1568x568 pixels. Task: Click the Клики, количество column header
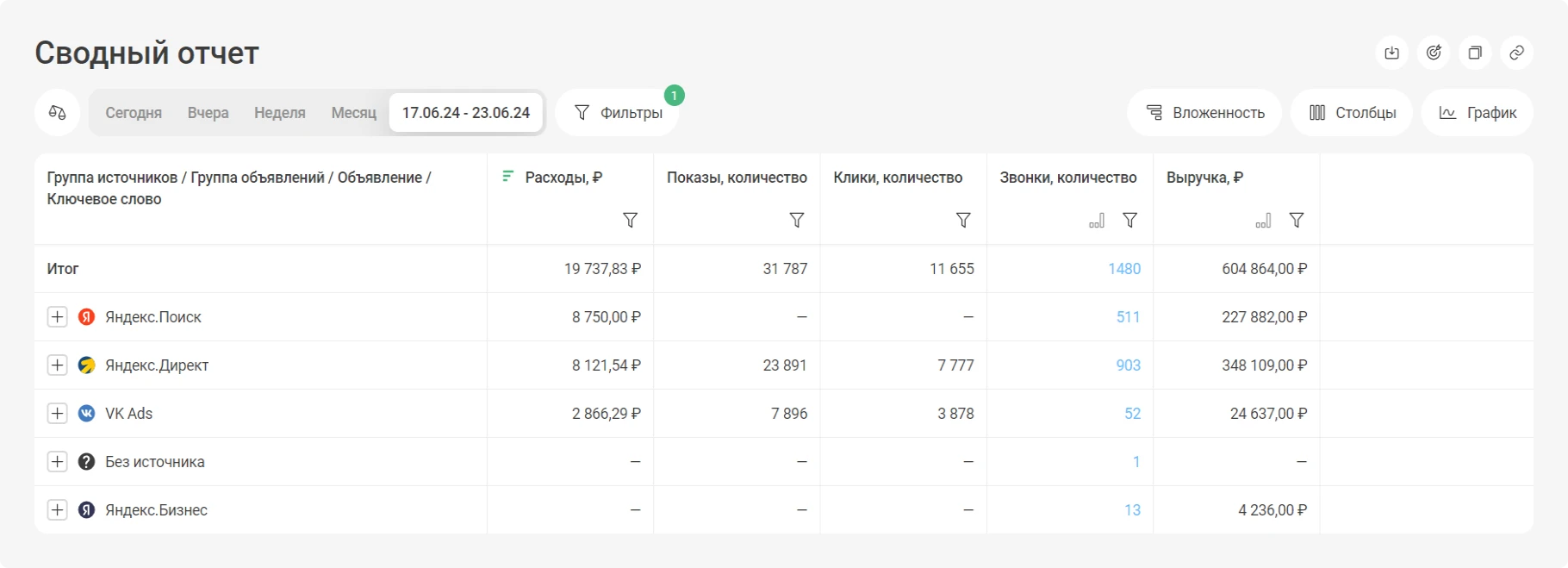[898, 178]
